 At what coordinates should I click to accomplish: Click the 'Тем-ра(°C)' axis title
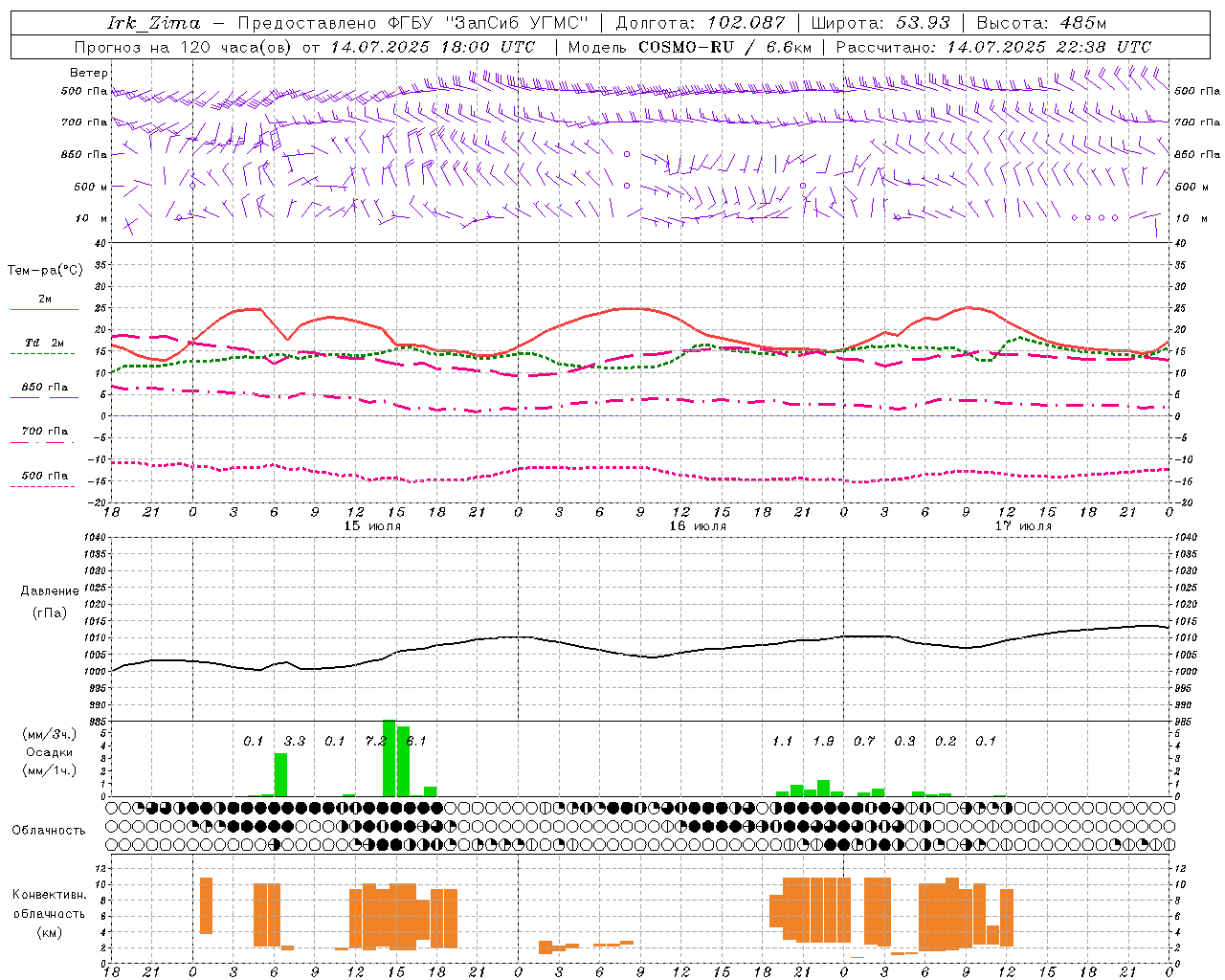pos(45,271)
